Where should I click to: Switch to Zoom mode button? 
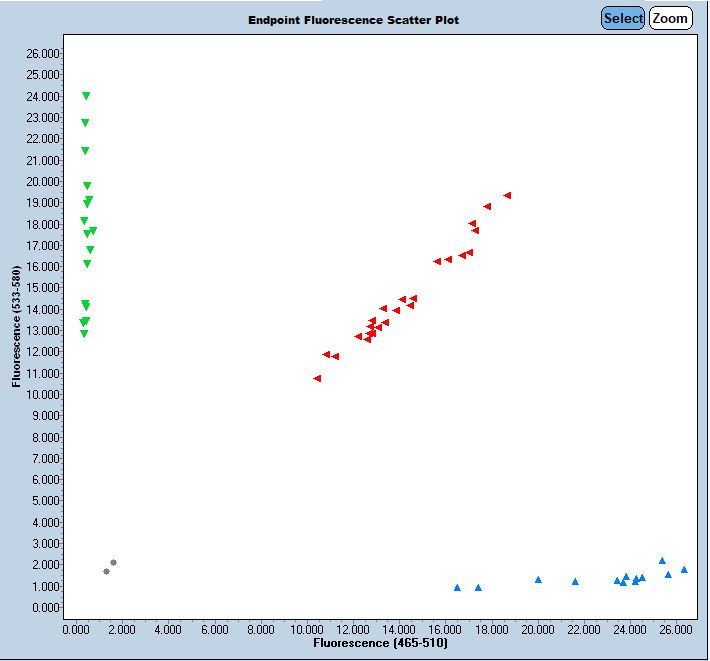tap(670, 18)
